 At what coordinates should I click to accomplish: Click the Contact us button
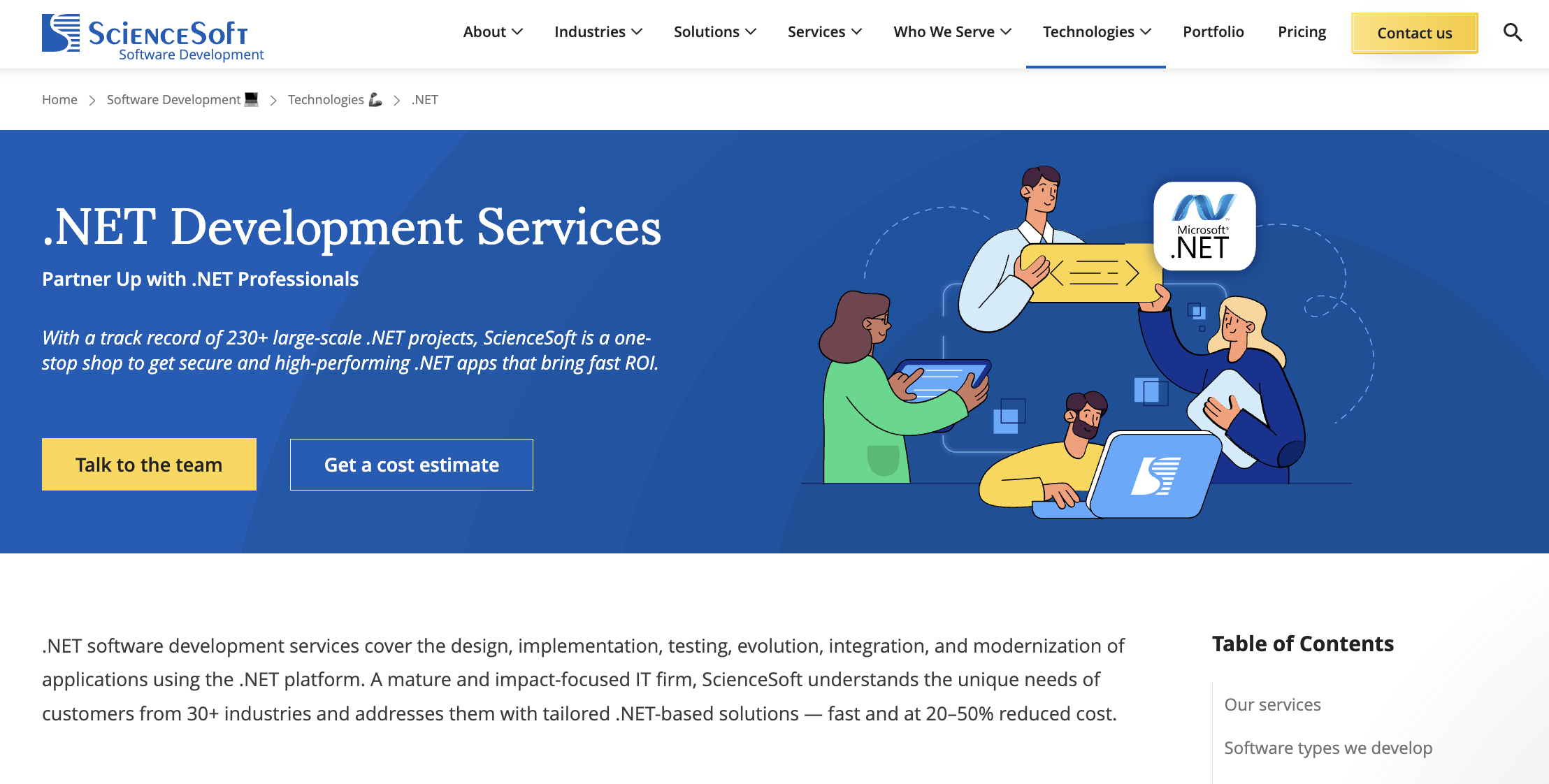click(x=1414, y=32)
